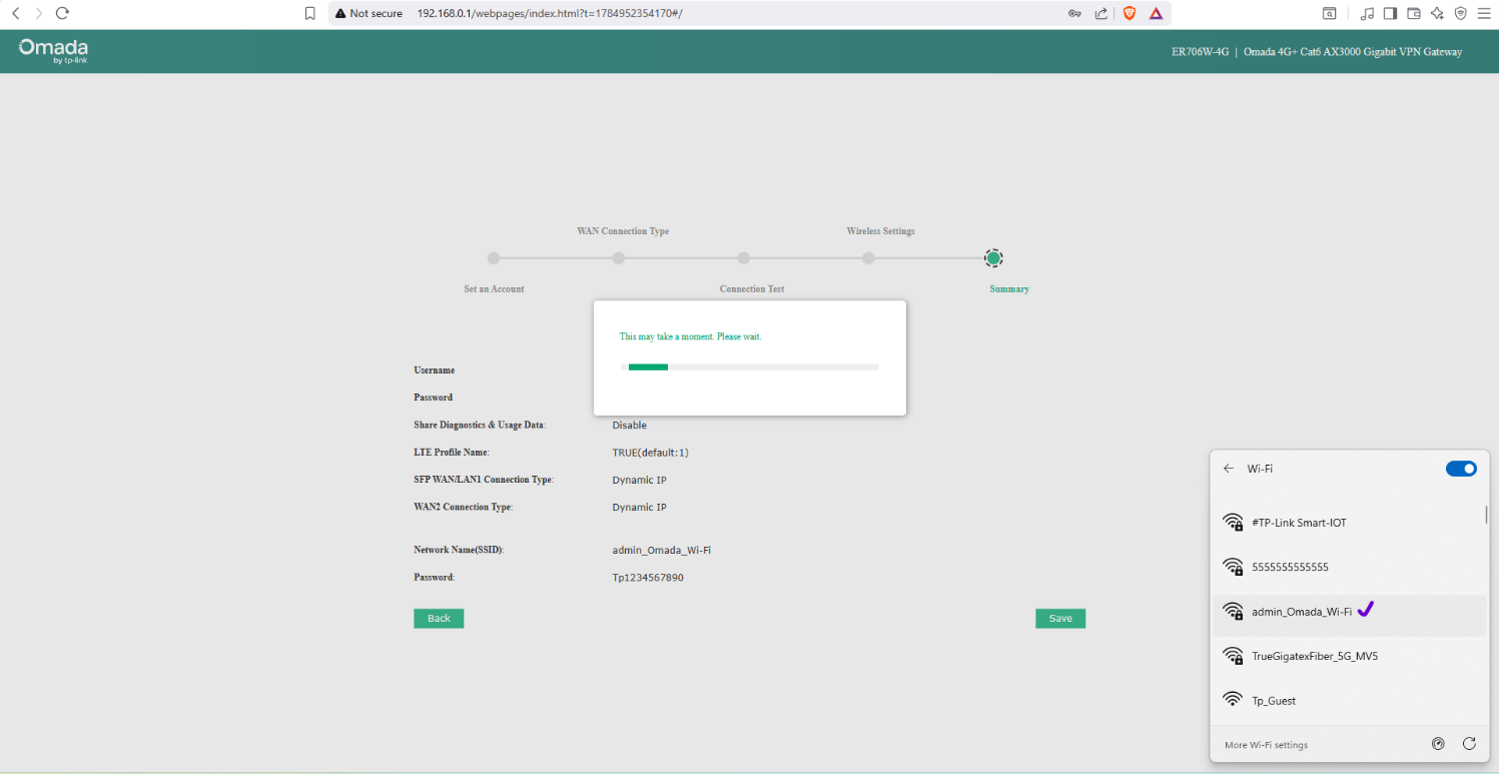Click the Summary step indicator dot
This screenshot has width=1499, height=774.
click(x=993, y=258)
